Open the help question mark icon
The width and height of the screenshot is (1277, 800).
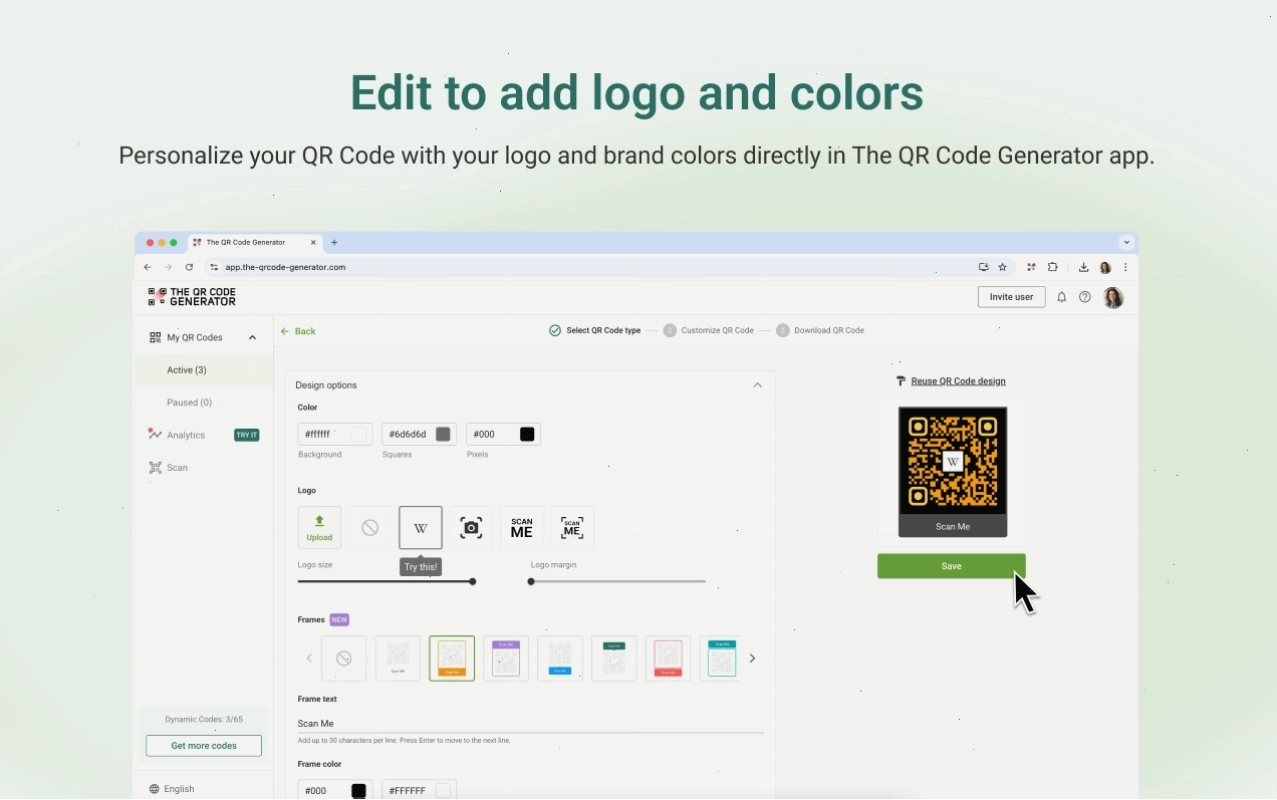1085,297
